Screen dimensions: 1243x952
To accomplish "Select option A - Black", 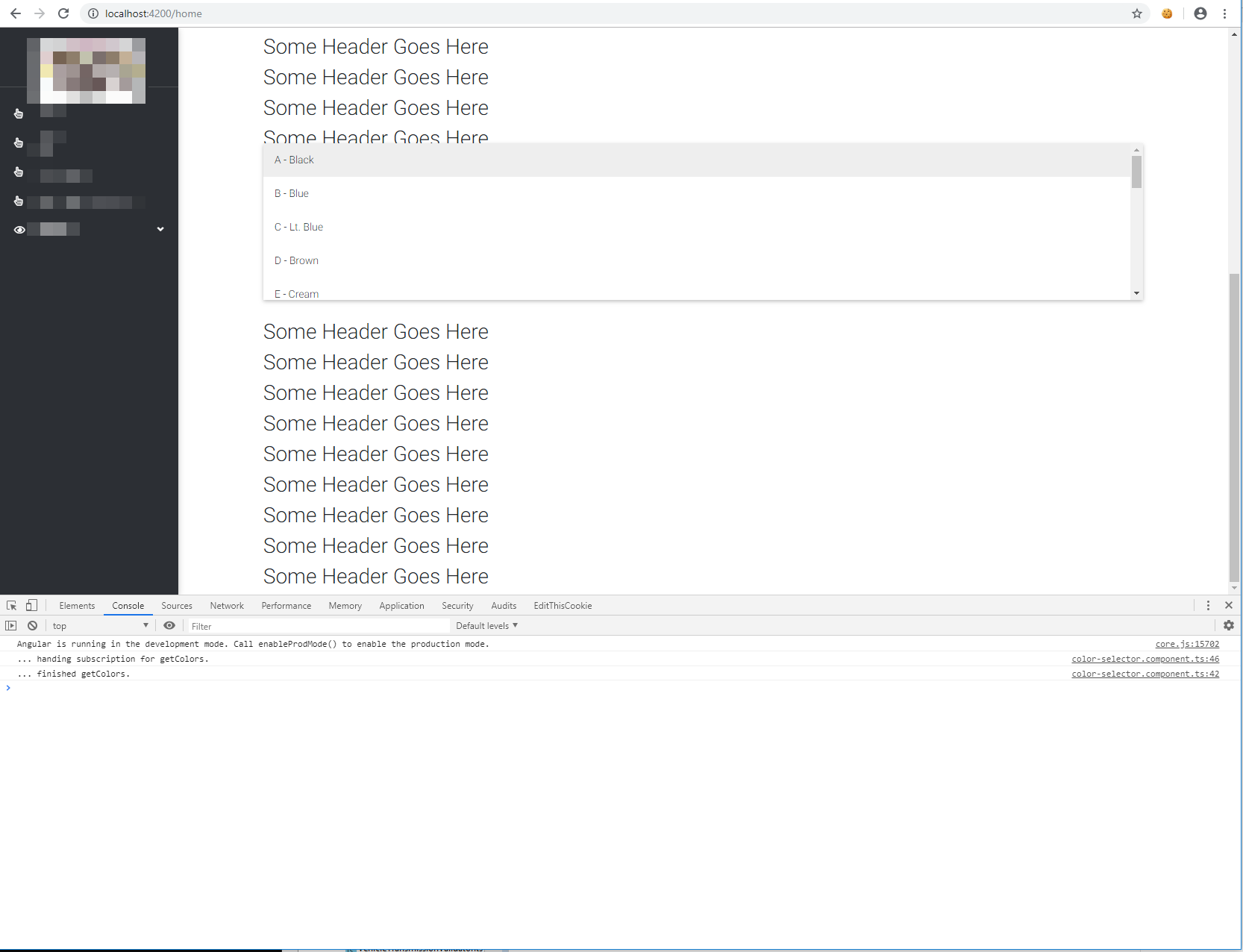I will [697, 160].
